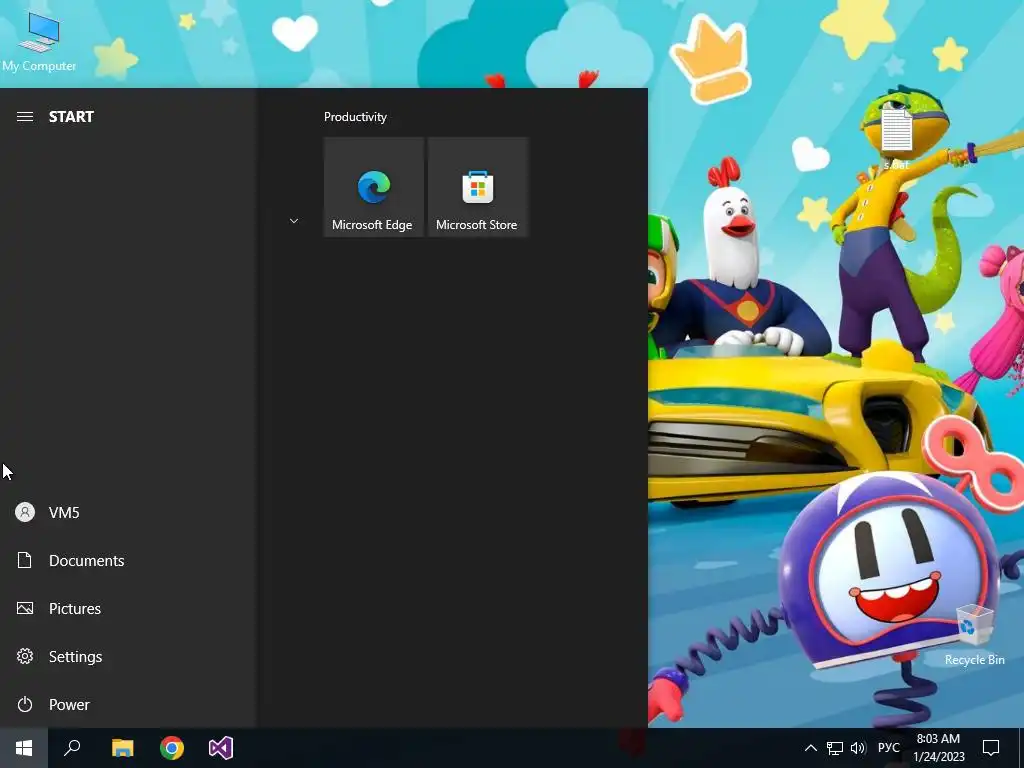Open the VM5 user account menu

[128, 513]
